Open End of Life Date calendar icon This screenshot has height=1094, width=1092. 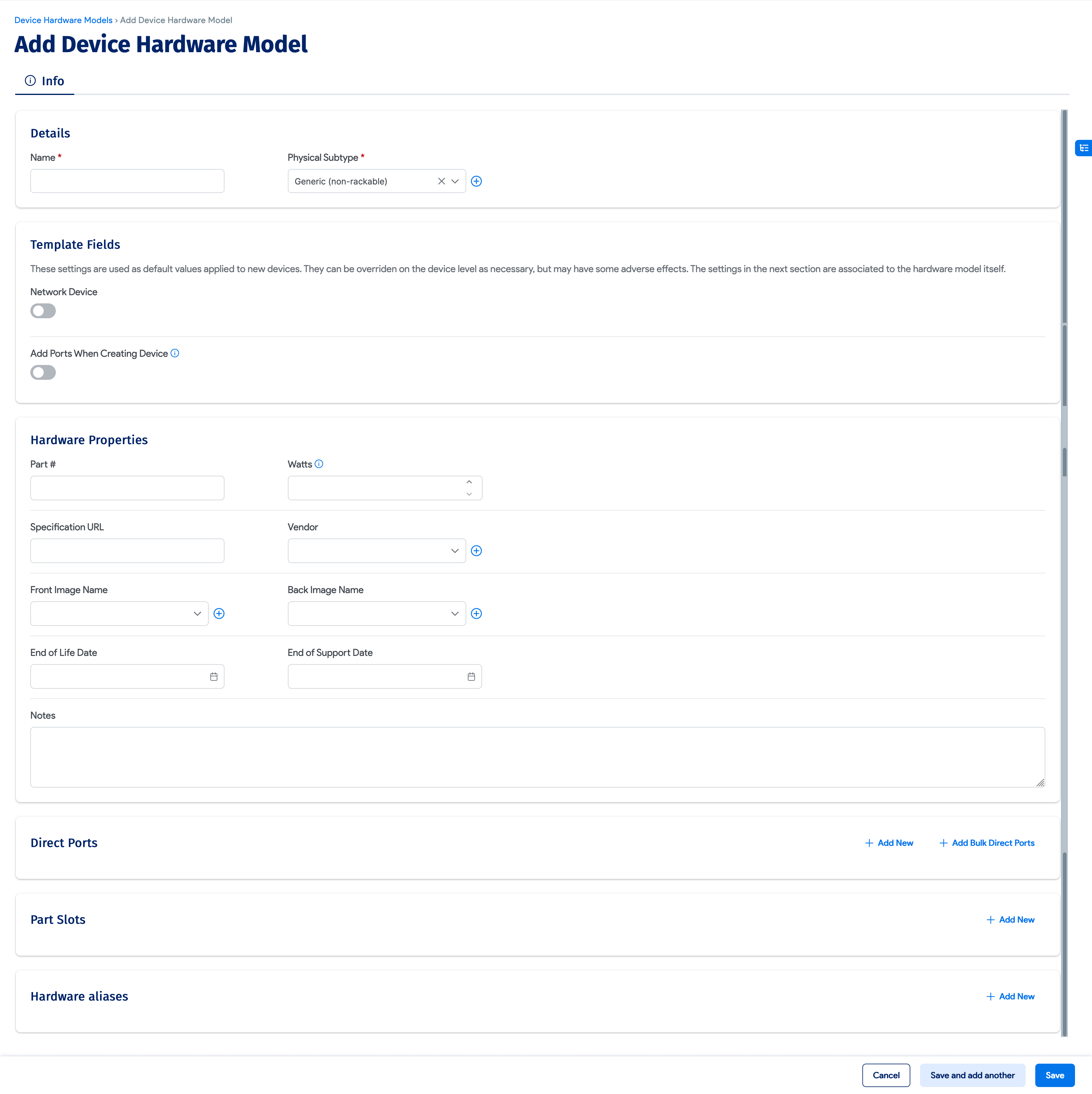[214, 677]
